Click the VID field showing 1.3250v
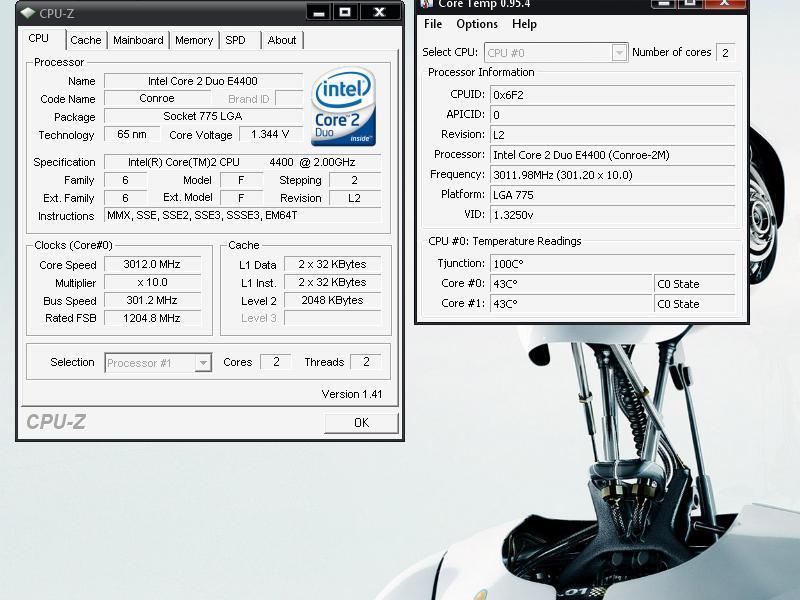Image resolution: width=800 pixels, height=600 pixels. point(612,215)
